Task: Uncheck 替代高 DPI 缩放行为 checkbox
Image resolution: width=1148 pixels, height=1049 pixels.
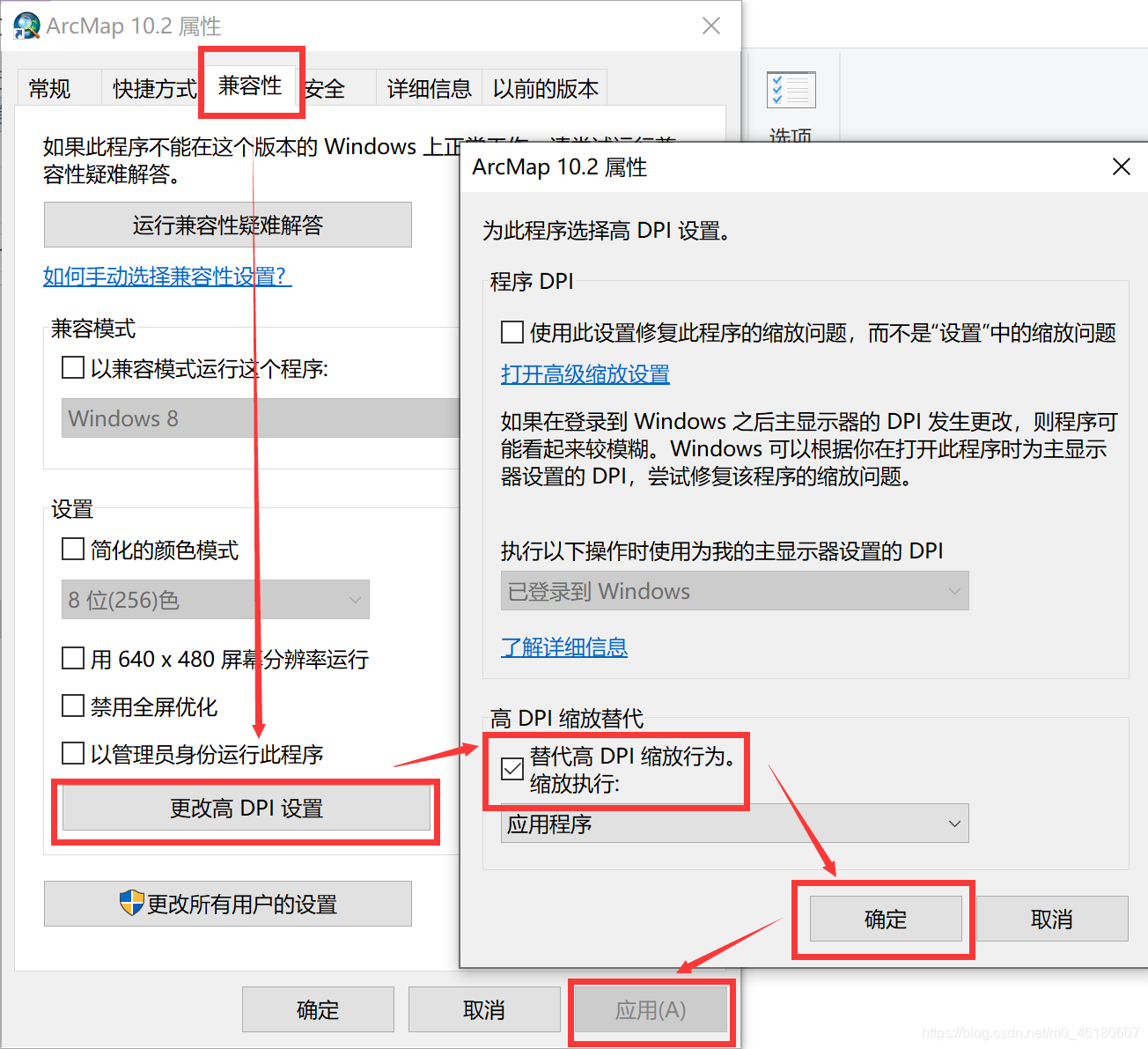Action: pos(512,769)
